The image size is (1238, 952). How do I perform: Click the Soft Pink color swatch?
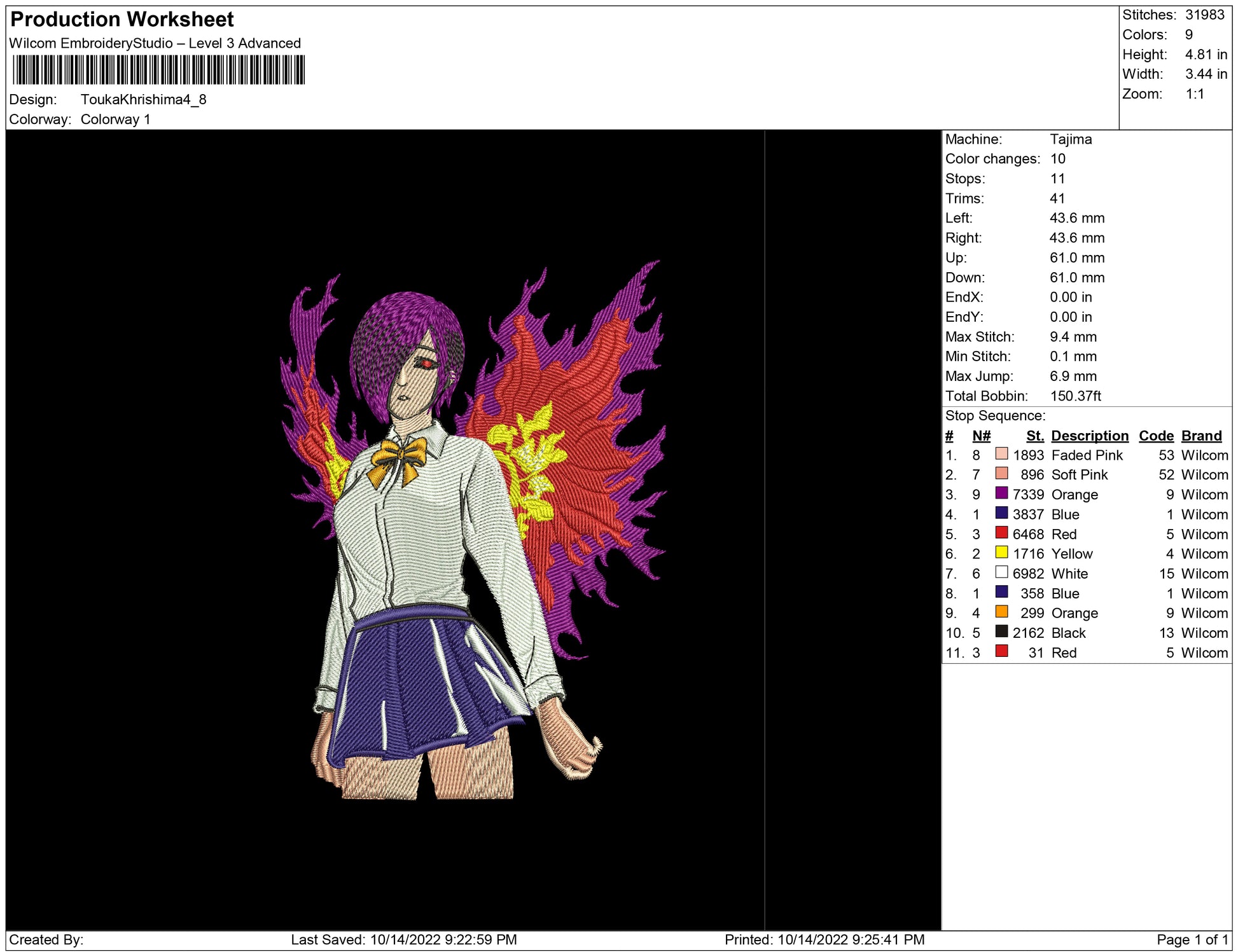click(1001, 474)
